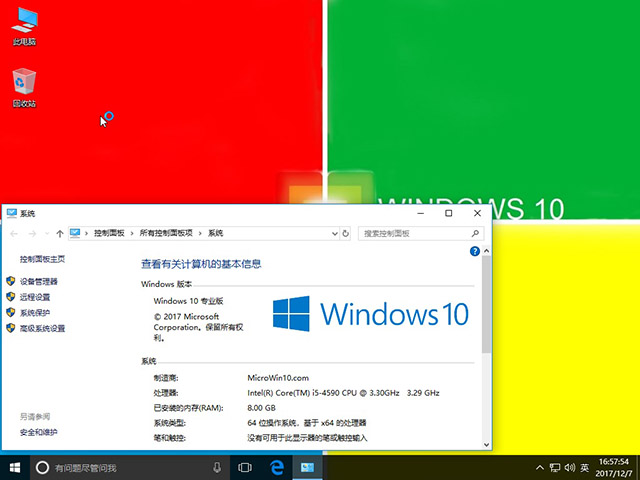This screenshot has width=640, height=480.
Task: Click shield icon beside 远程设置
Action: click(x=11, y=296)
